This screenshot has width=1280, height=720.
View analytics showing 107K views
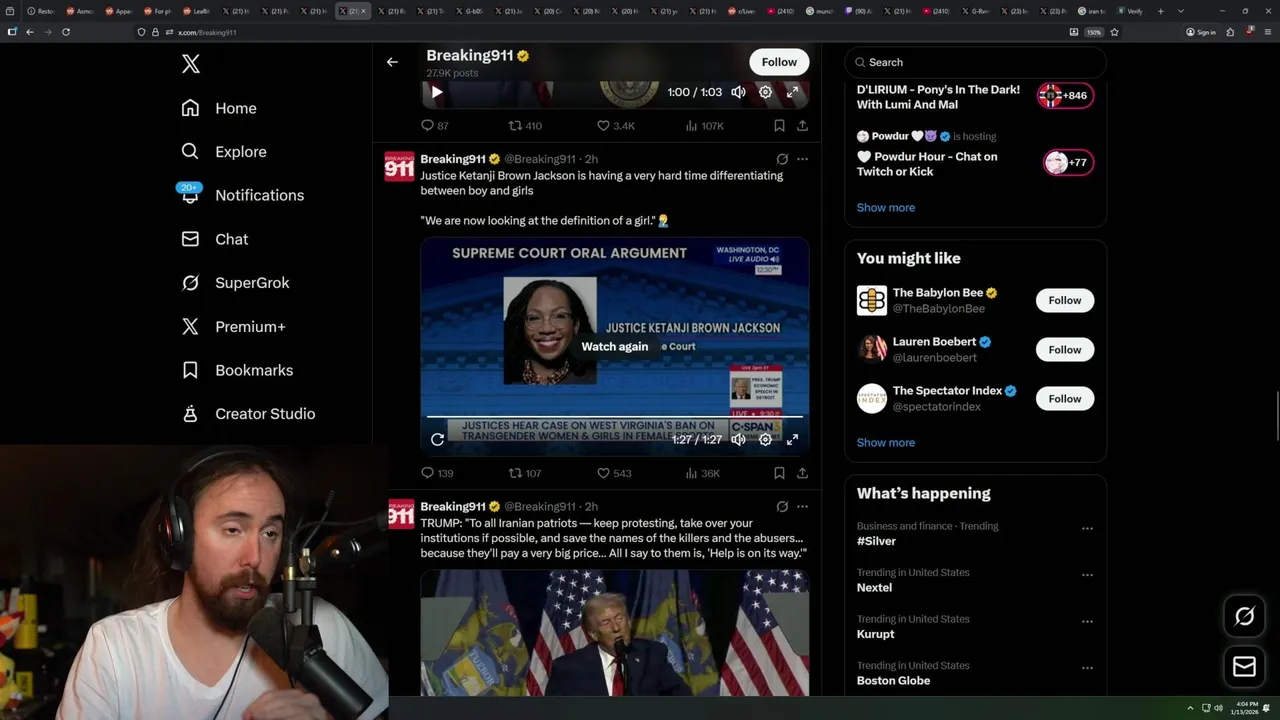[705, 126]
